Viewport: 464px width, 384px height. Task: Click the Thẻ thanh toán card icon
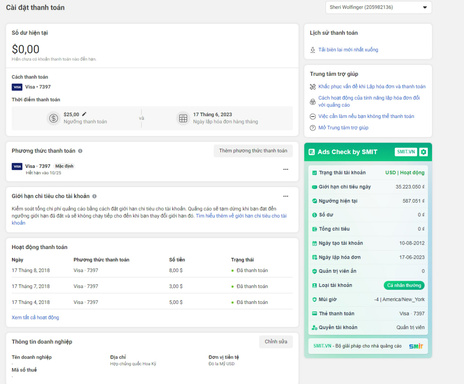(314, 314)
